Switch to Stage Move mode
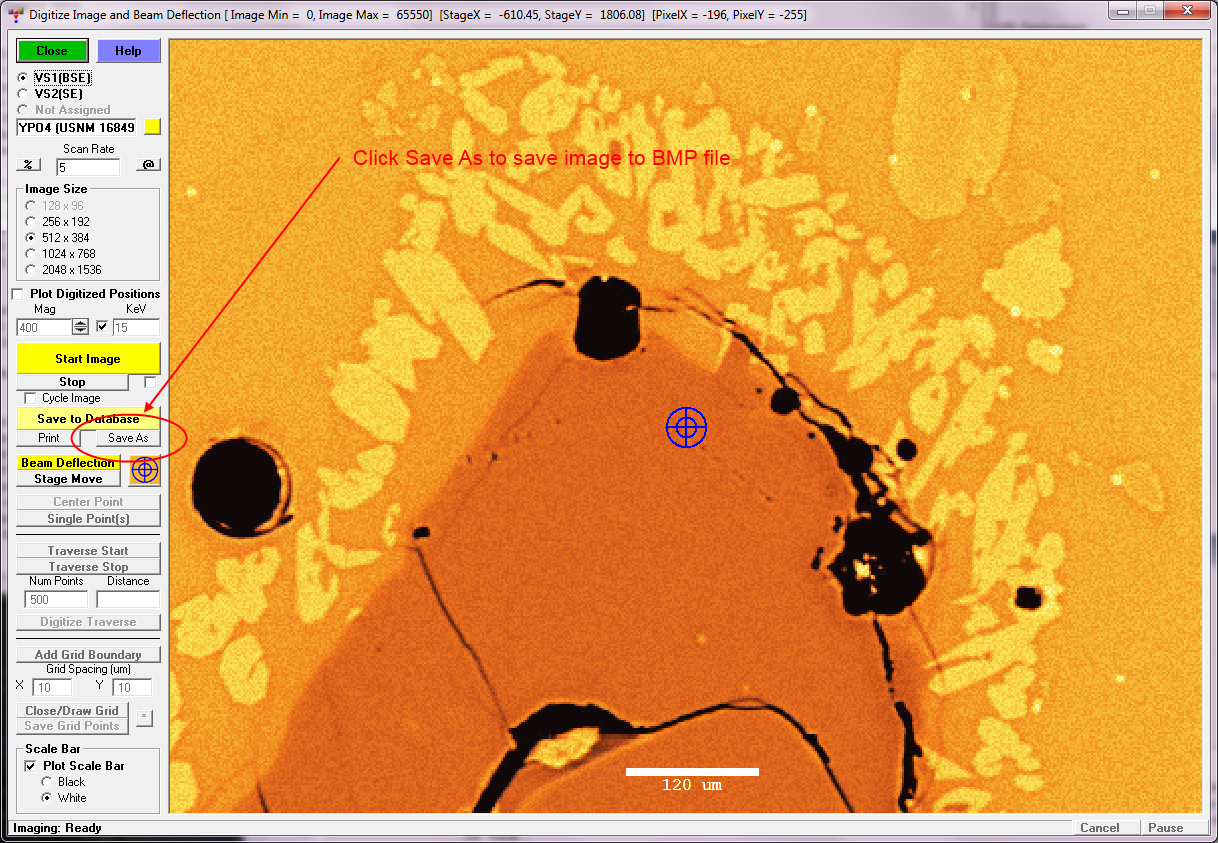This screenshot has width=1218, height=843. pos(68,479)
